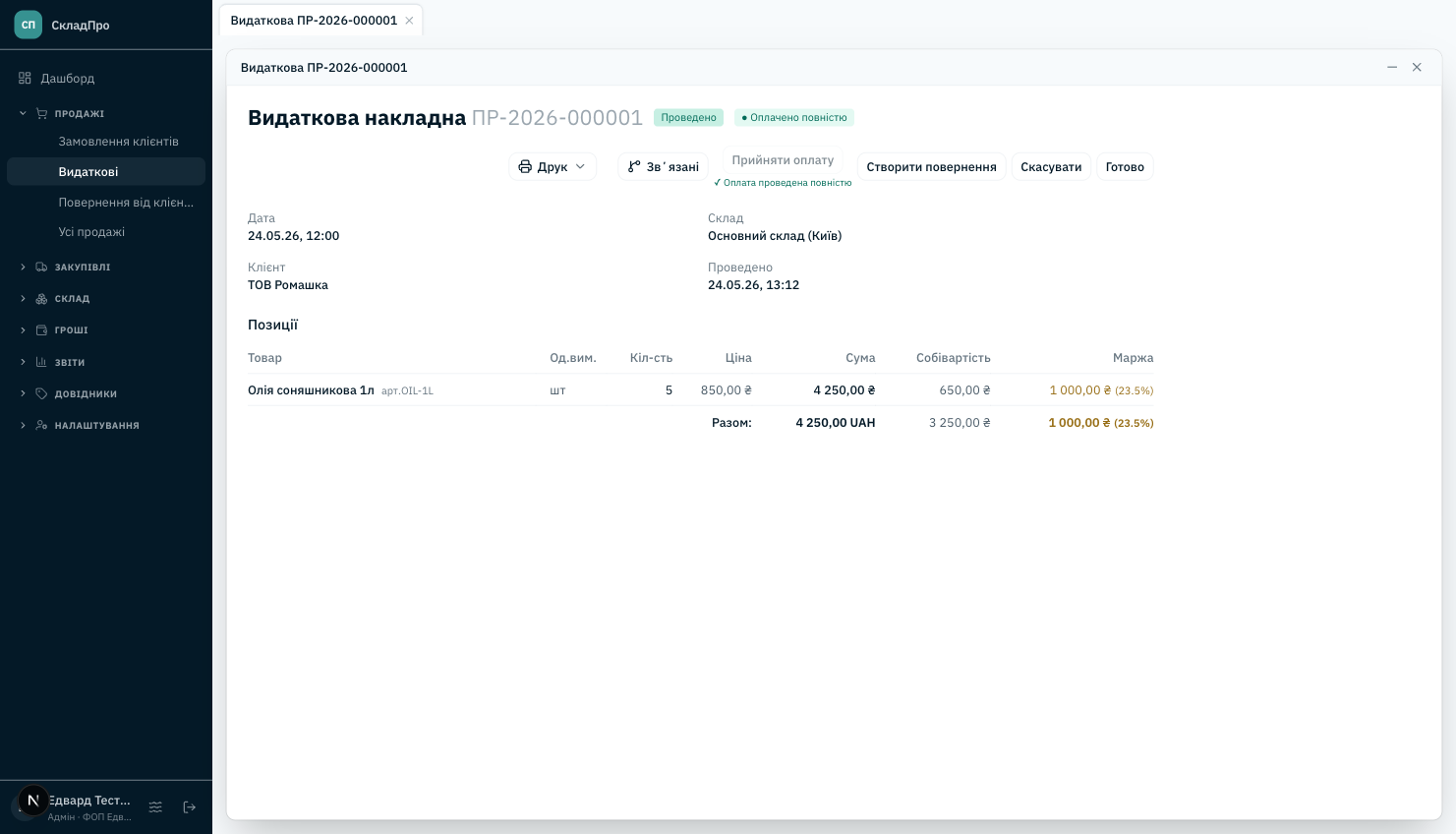Expand the ЗАКУПІВЛІ section
Image resolution: width=1456 pixels, height=834 pixels.
click(23, 267)
